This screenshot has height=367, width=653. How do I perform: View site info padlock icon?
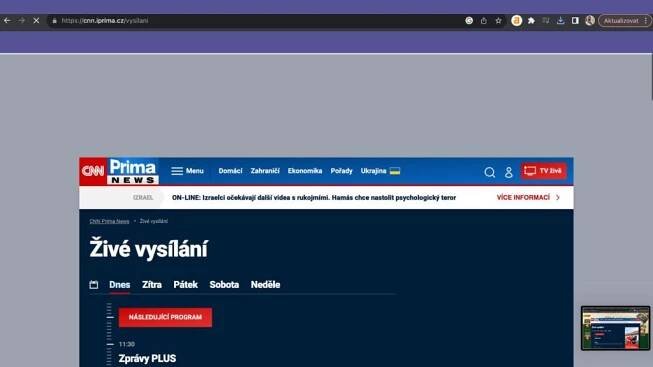click(55, 20)
